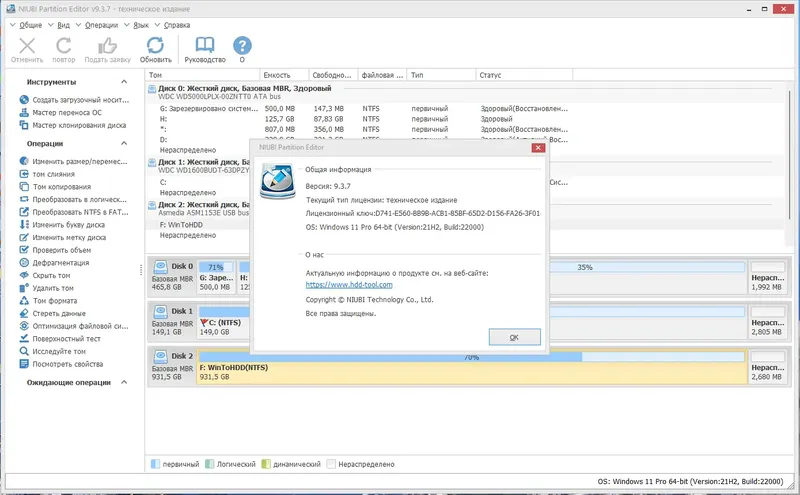
Task: Click the Проверить объем icon
Action: [24, 250]
